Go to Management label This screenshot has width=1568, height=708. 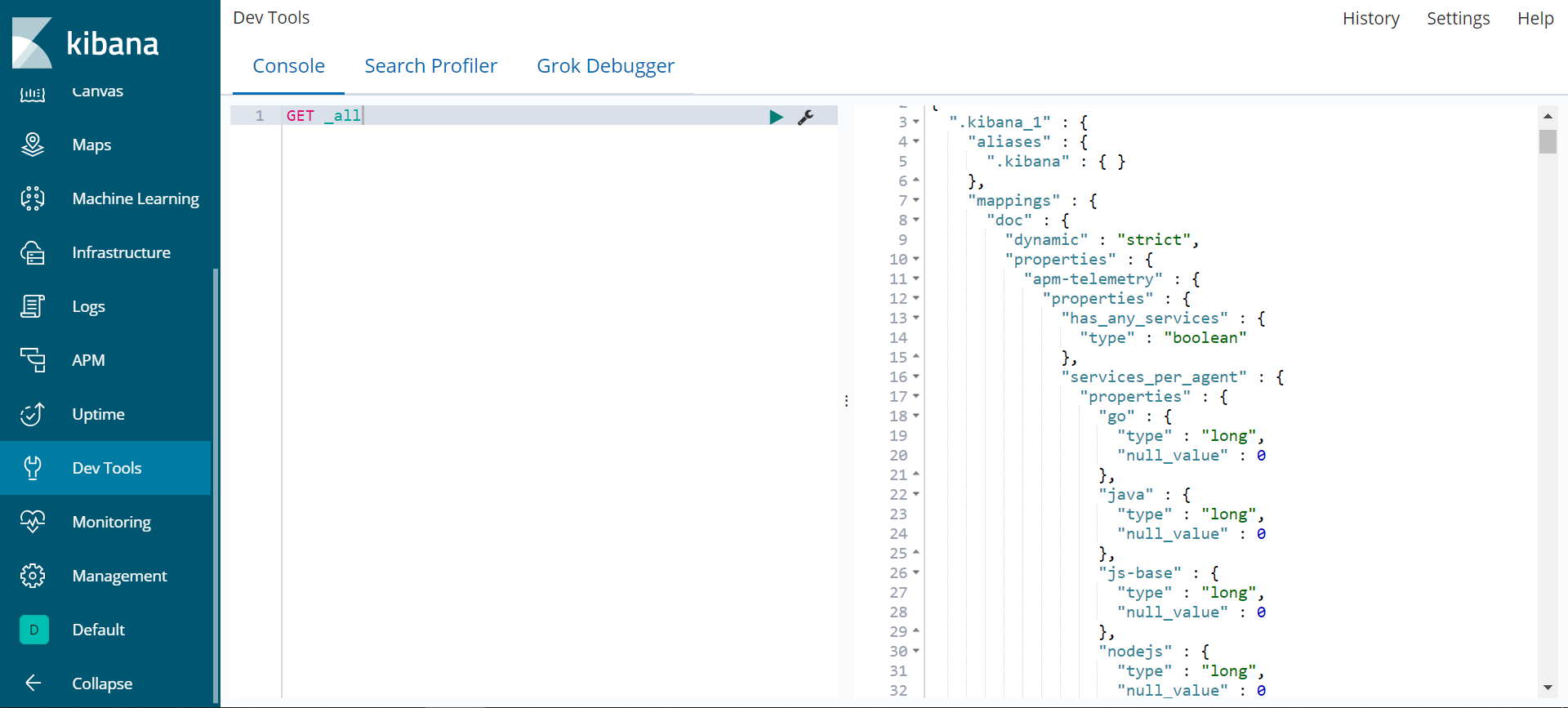pyautogui.click(x=119, y=576)
